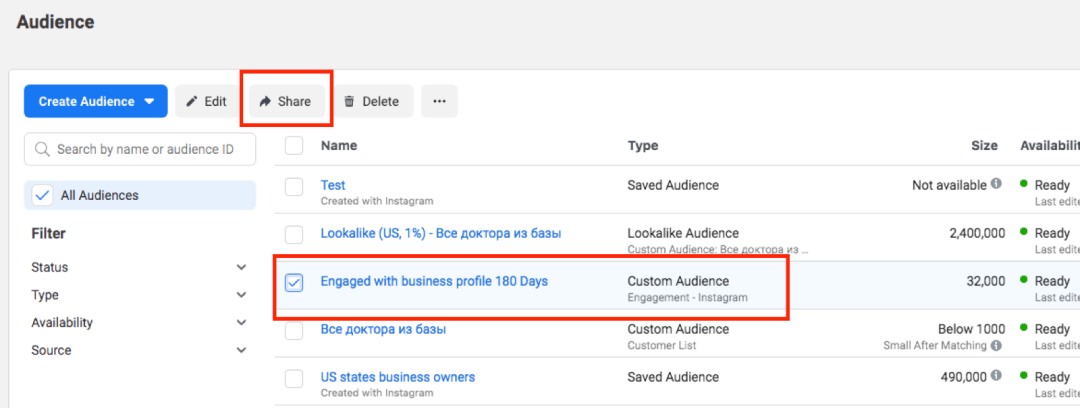Click the info icon beside 490,000 size

pyautogui.click(x=996, y=377)
